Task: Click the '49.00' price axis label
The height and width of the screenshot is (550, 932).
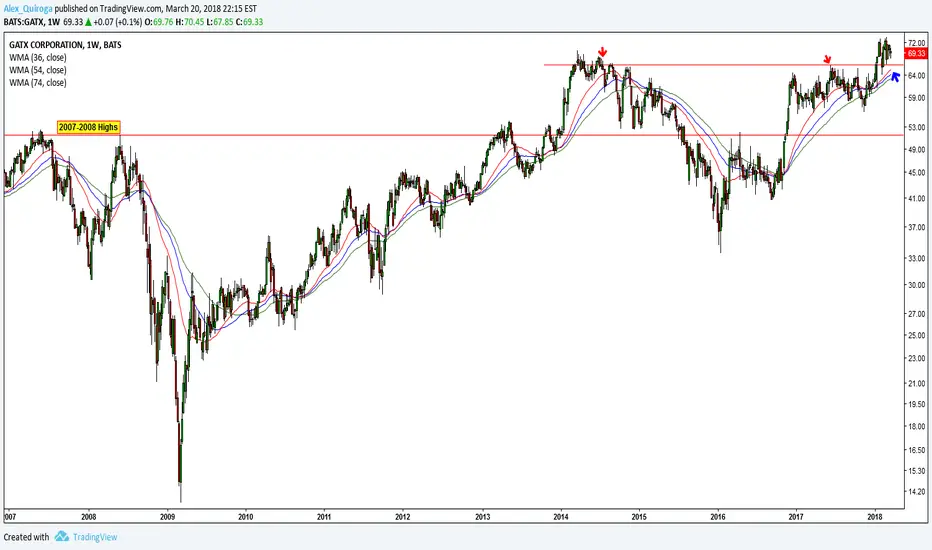Action: click(x=917, y=149)
